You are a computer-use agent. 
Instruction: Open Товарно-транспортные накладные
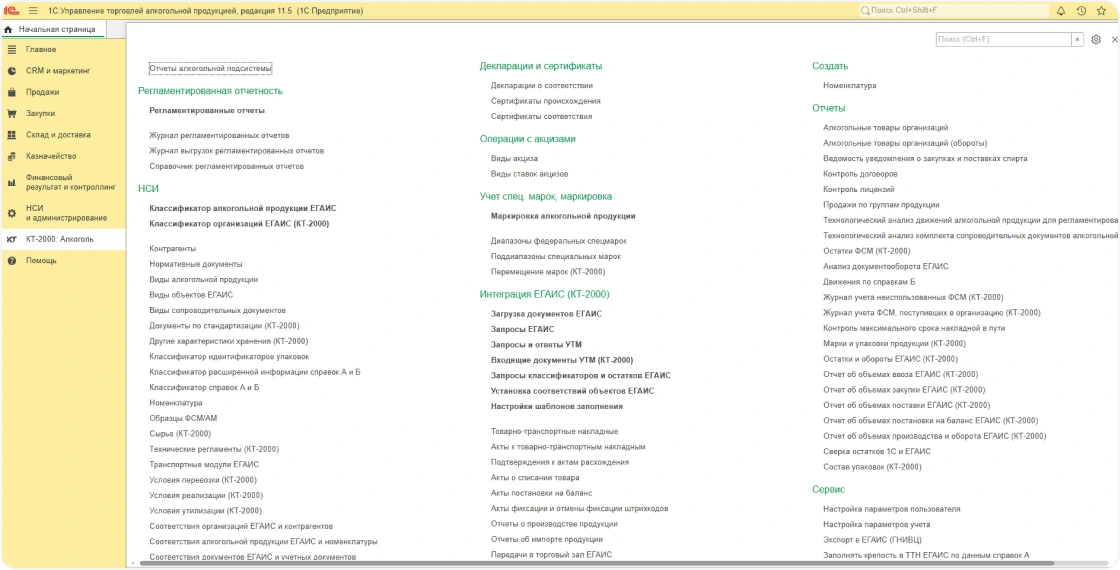(554, 431)
